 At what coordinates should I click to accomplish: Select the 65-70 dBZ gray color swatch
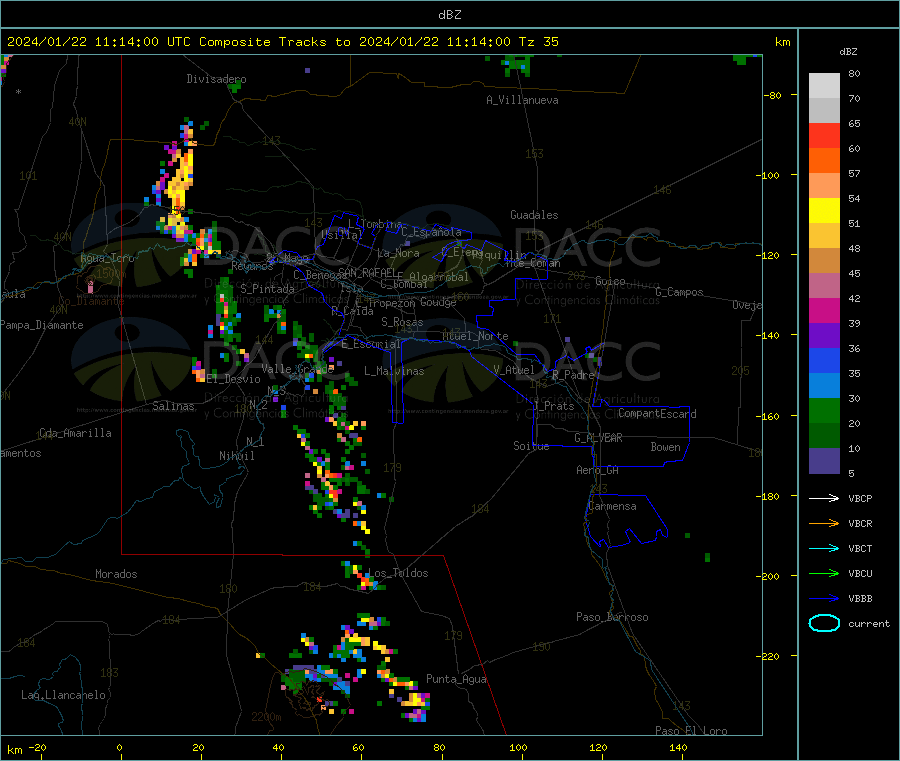(x=824, y=110)
